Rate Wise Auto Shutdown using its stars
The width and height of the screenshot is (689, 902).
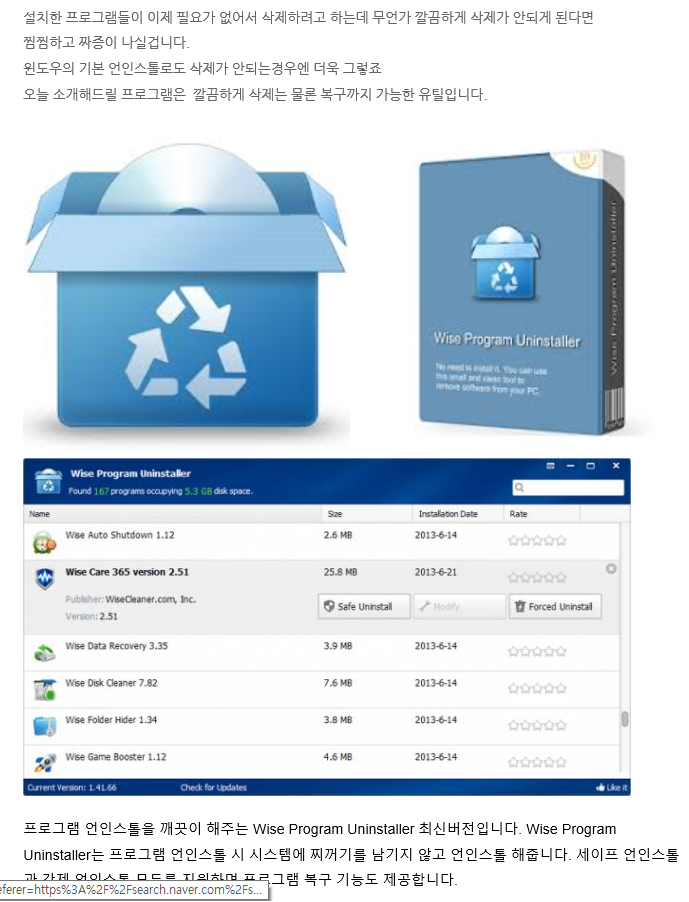[537, 541]
